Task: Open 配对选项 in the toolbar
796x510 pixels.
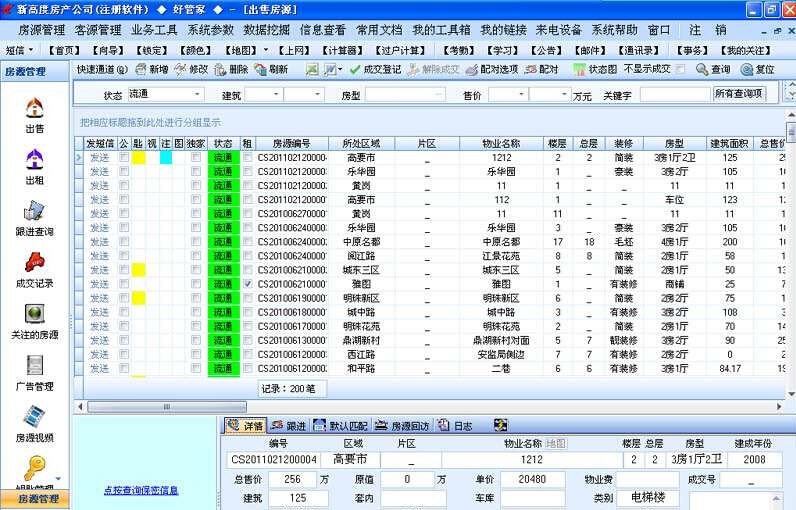Action: (x=492, y=69)
